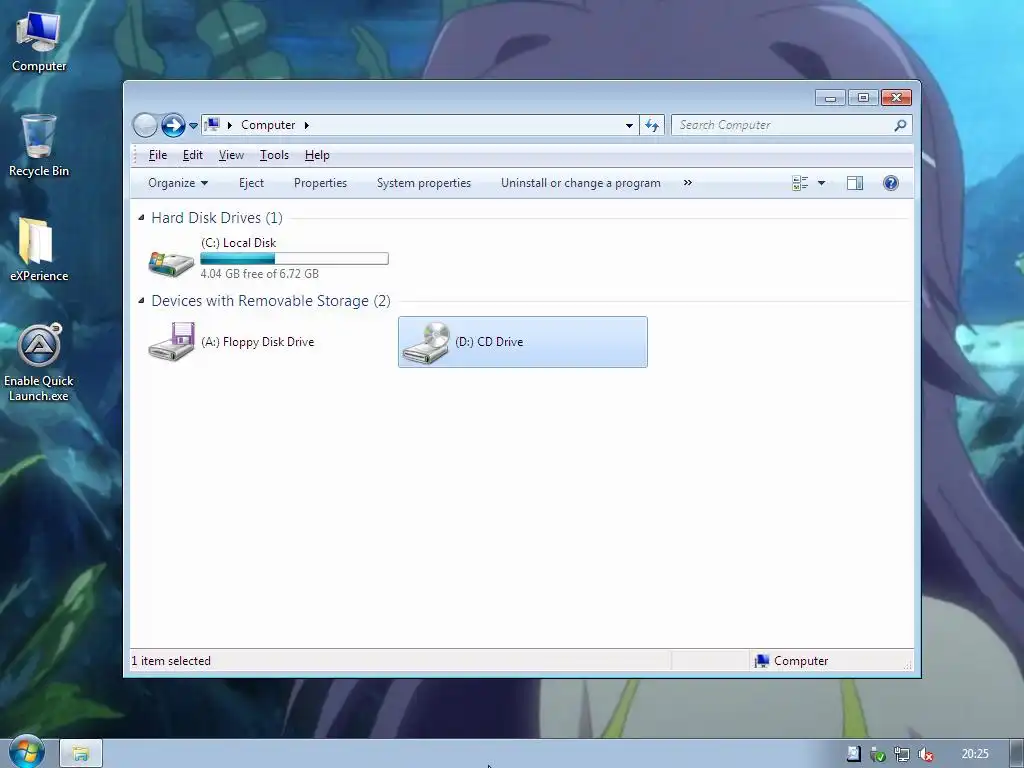Open the Tools menu
Image resolution: width=1024 pixels, height=768 pixels.
[x=274, y=155]
